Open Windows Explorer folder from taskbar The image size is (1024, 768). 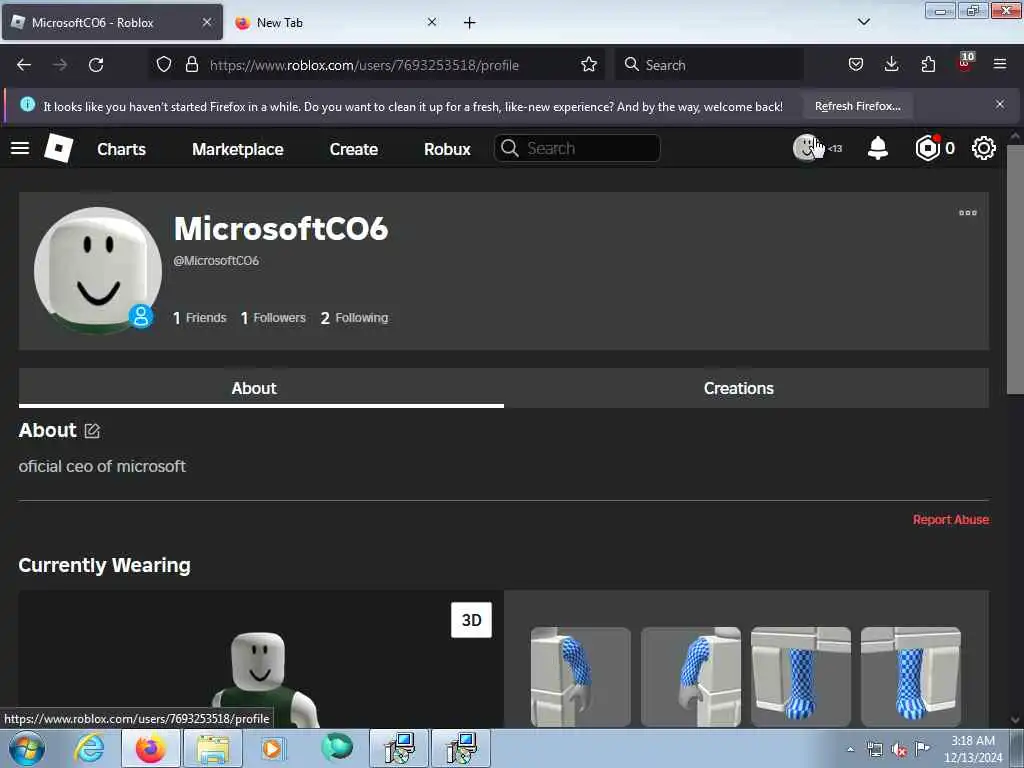point(212,748)
